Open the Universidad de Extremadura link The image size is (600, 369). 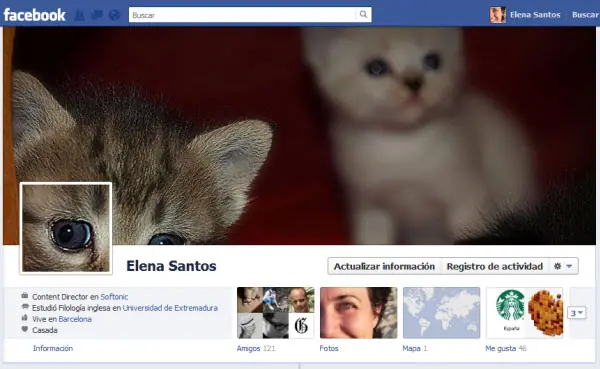coord(170,308)
